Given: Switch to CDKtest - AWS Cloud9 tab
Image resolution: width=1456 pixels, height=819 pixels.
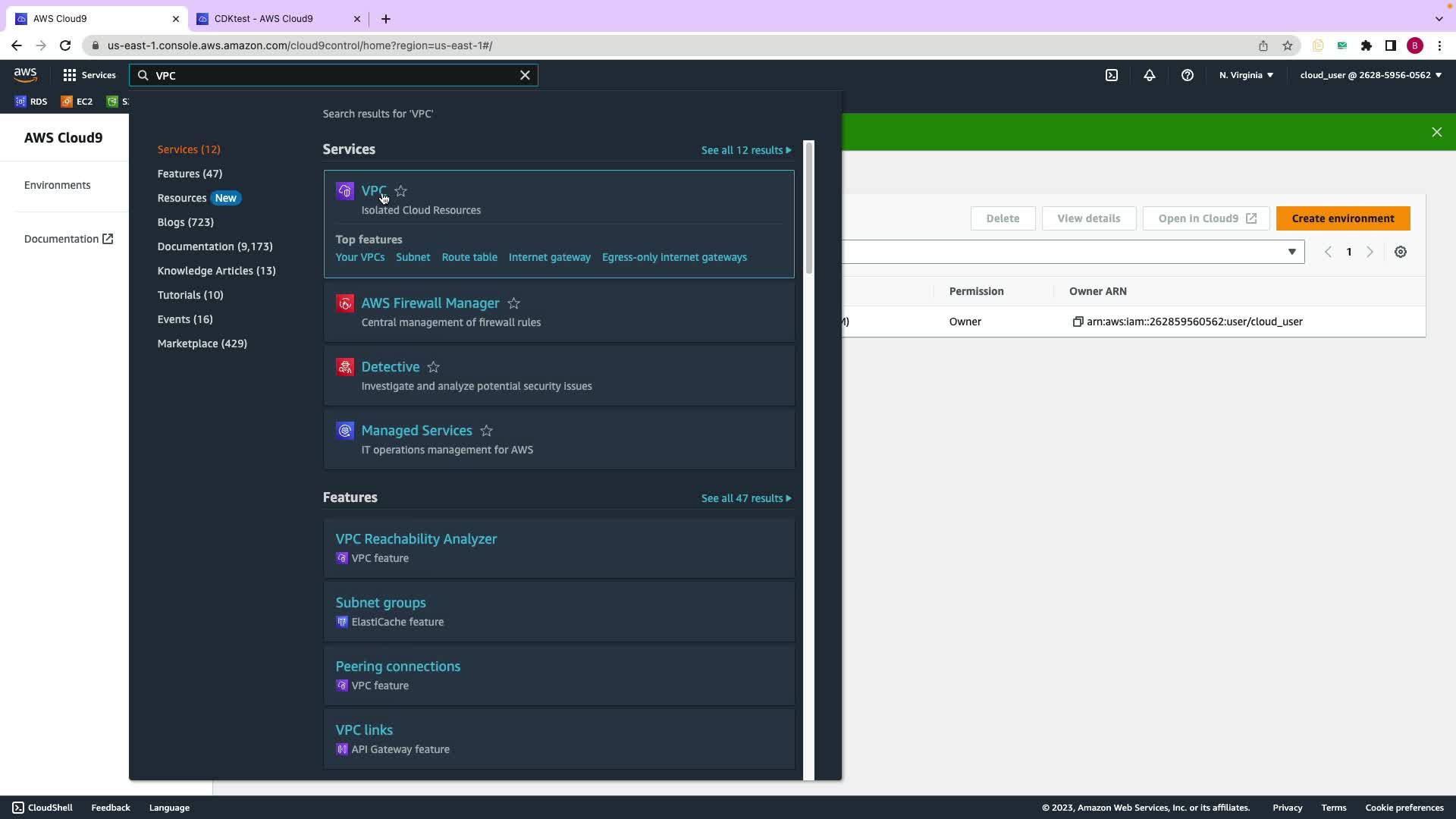Looking at the screenshot, I should coord(263,19).
